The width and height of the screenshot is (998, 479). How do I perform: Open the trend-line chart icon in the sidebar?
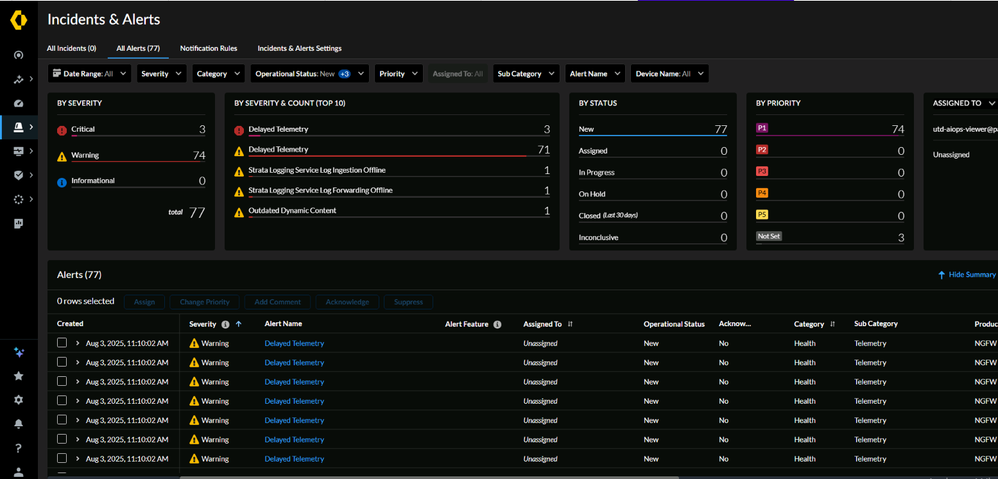coord(18,80)
